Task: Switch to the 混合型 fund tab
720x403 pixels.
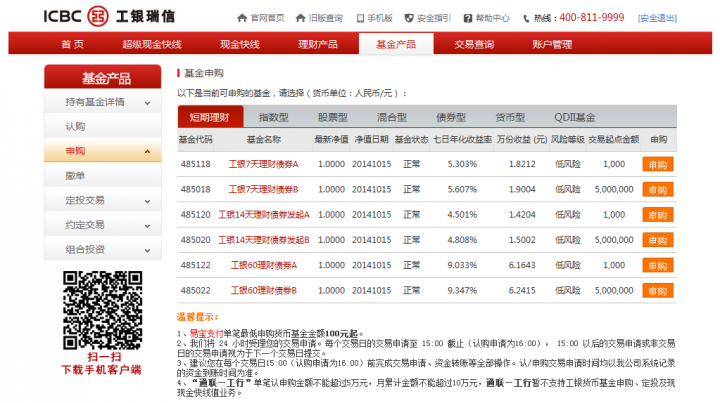Action: coord(392,117)
